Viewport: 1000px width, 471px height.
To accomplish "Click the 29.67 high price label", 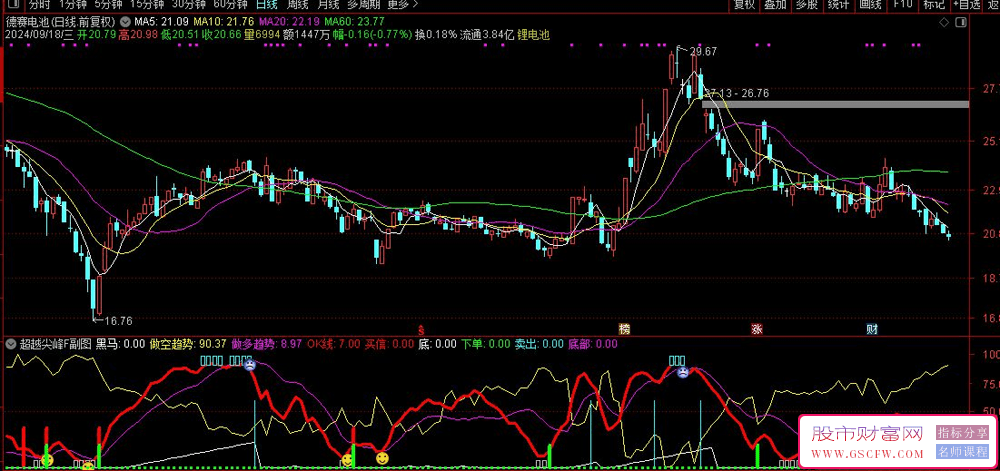I will 703,50.
